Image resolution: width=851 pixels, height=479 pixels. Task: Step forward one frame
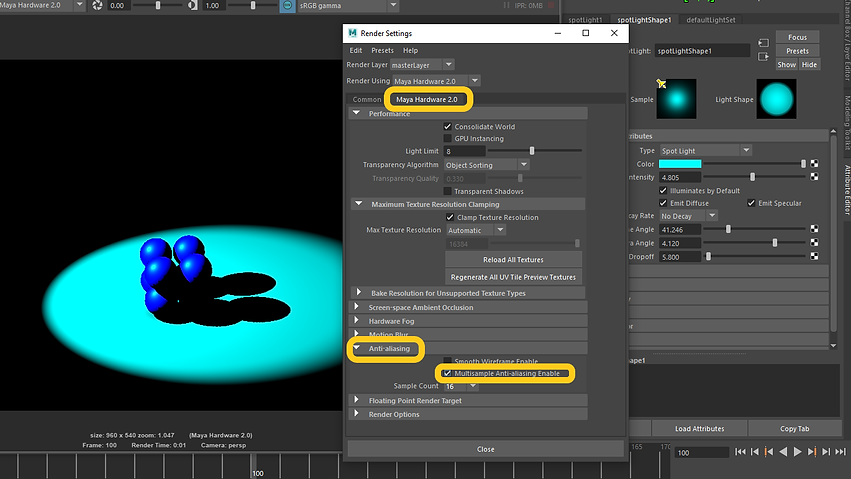[x=826, y=451]
